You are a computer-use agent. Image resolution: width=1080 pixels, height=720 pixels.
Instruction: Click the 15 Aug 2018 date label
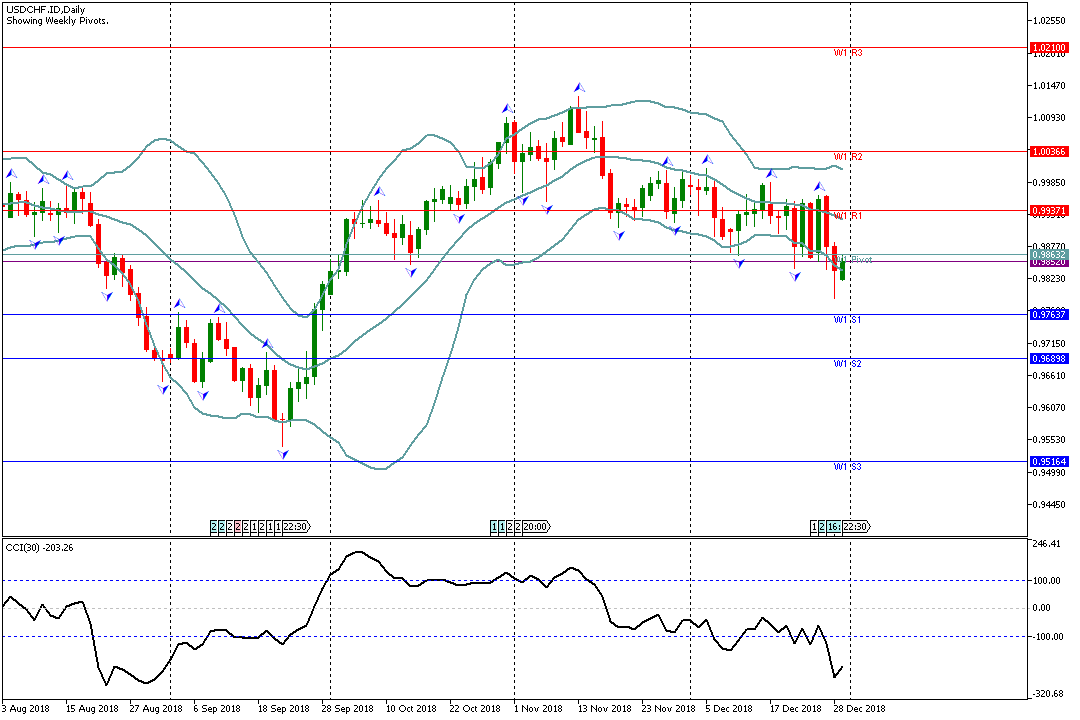click(92, 709)
